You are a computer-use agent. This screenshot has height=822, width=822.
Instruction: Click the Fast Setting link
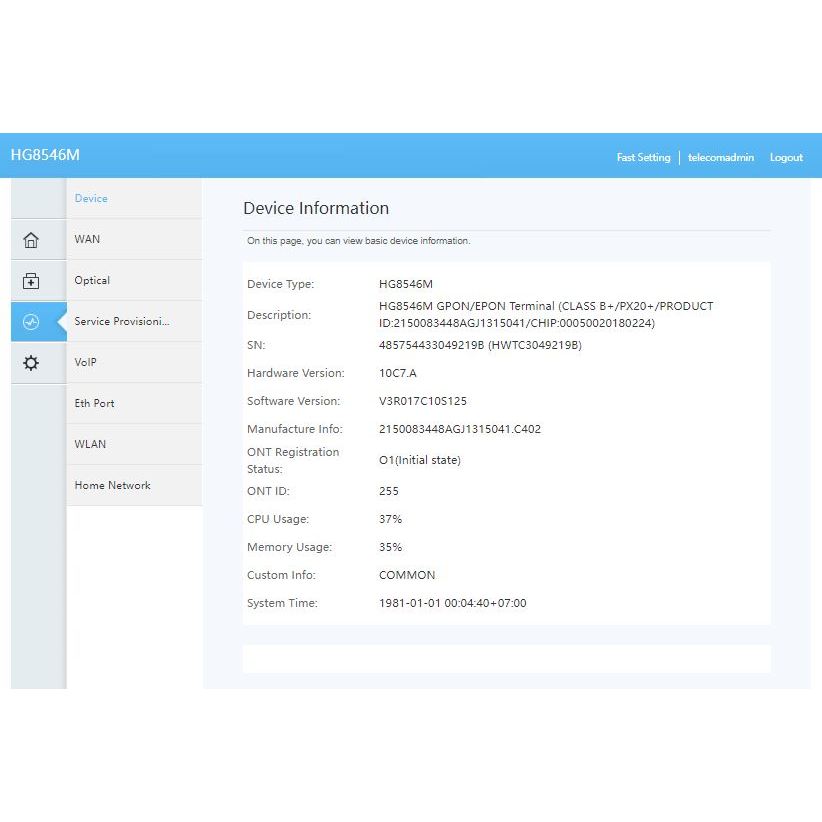tap(643, 158)
